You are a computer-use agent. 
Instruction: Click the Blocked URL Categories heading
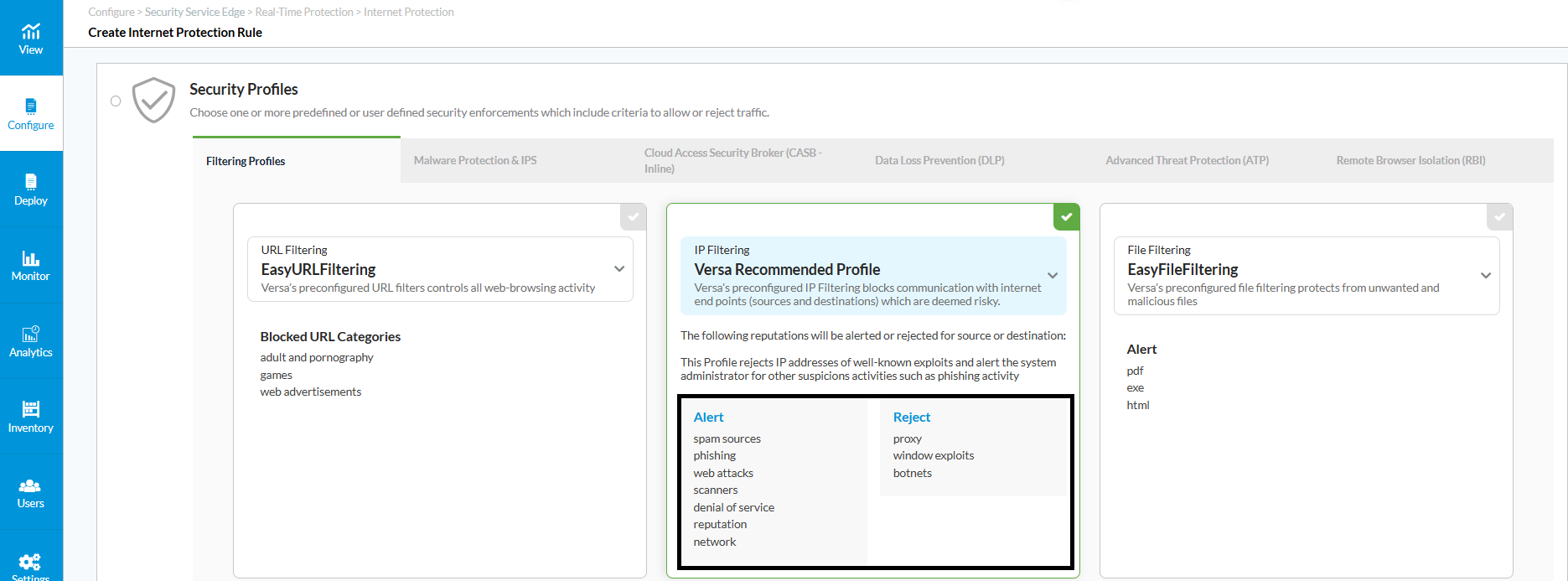pyautogui.click(x=330, y=336)
